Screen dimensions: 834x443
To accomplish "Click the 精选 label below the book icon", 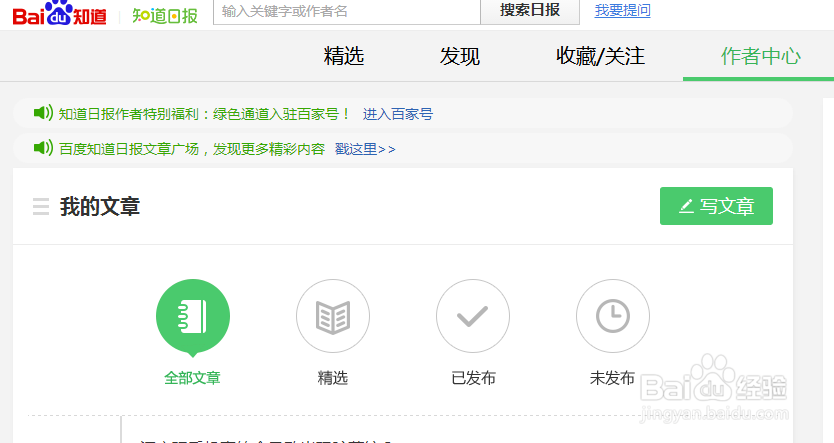I will tap(333, 378).
